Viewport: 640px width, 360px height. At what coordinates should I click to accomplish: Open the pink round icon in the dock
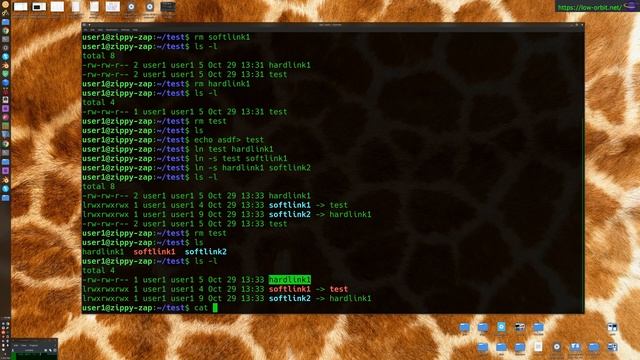click(5, 117)
